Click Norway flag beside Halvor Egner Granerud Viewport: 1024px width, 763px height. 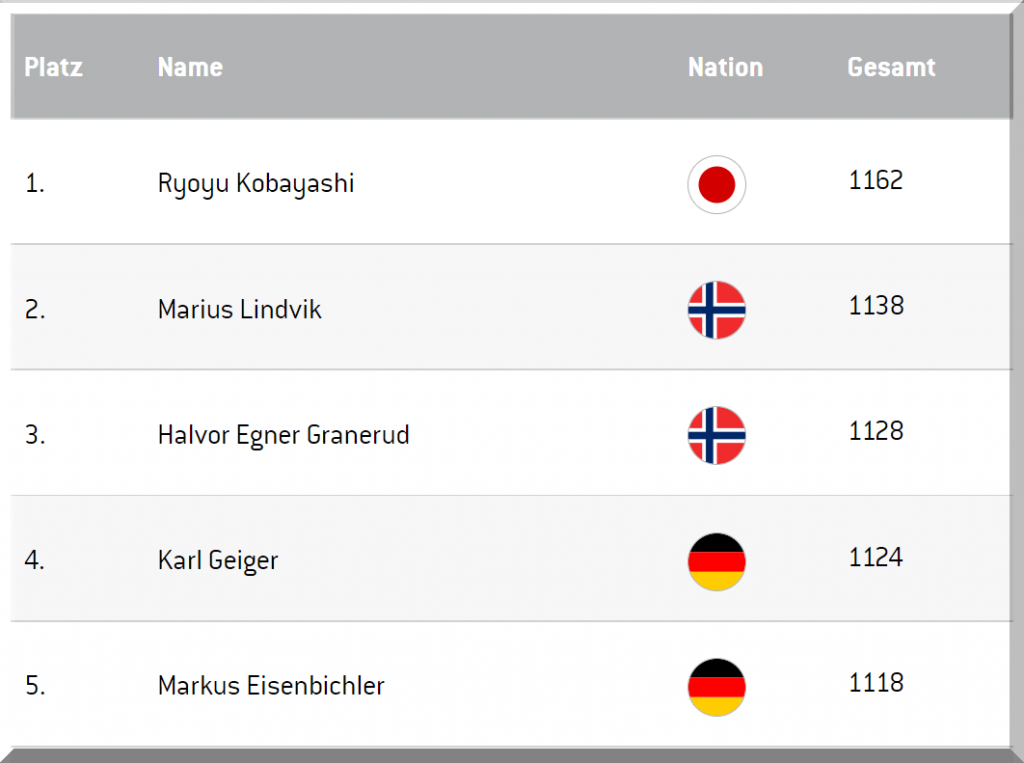click(x=716, y=436)
